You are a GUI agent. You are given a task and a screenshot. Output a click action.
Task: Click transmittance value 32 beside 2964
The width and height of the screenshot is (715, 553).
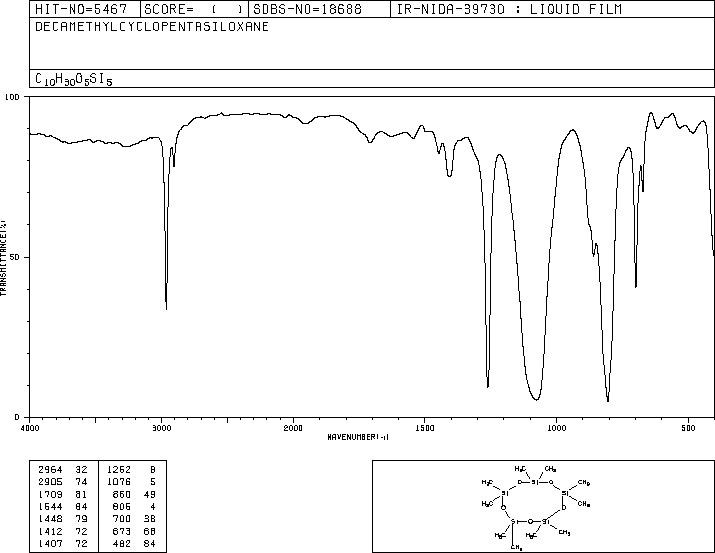[x=81, y=469]
